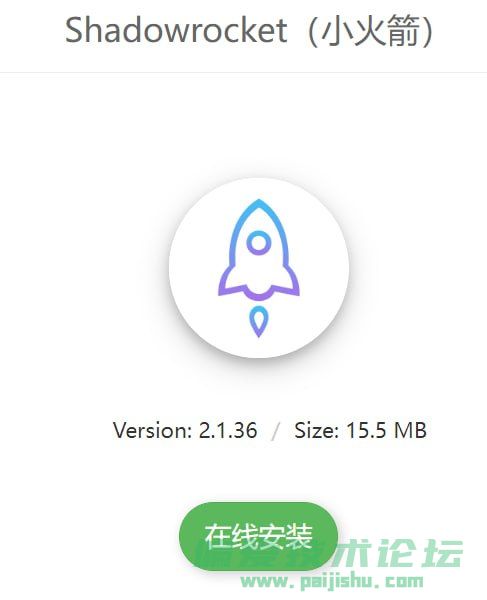Click the 15.5 MB file size value
Viewport: 487px width, 600px height.
[x=386, y=430]
